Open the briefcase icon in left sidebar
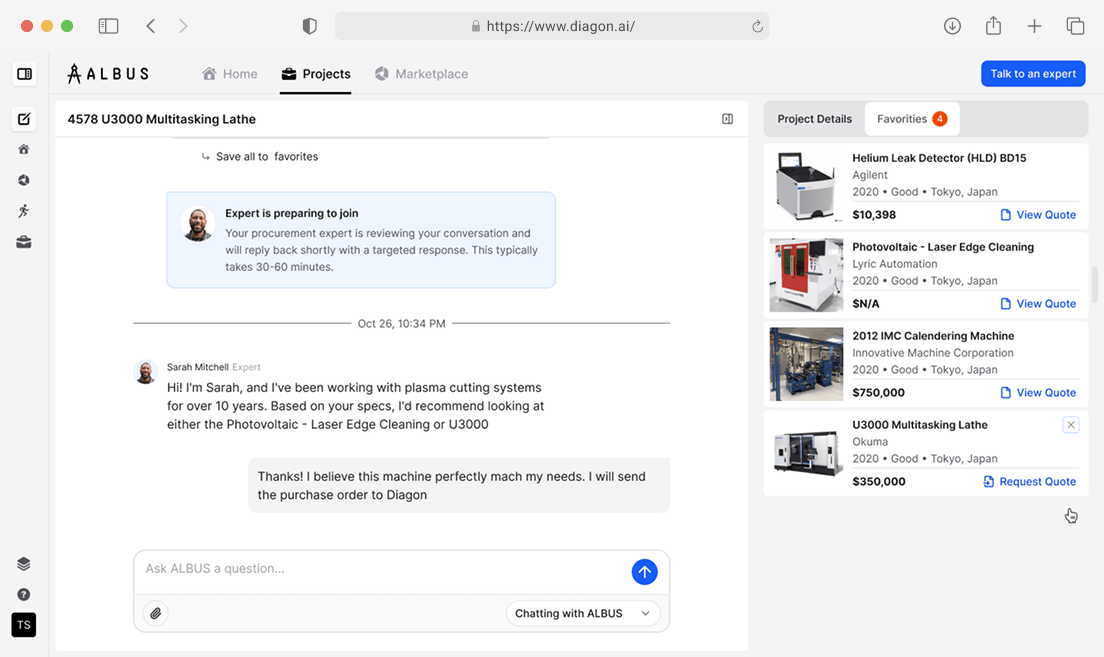This screenshot has height=657, width=1104. 24,242
